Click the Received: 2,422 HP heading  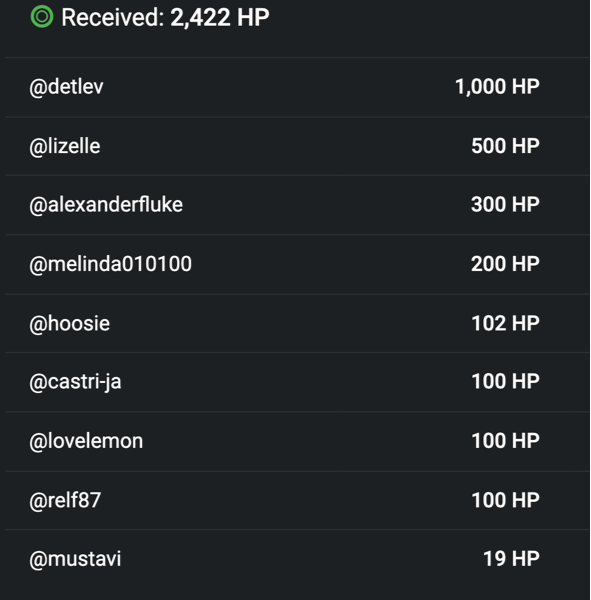tap(165, 17)
